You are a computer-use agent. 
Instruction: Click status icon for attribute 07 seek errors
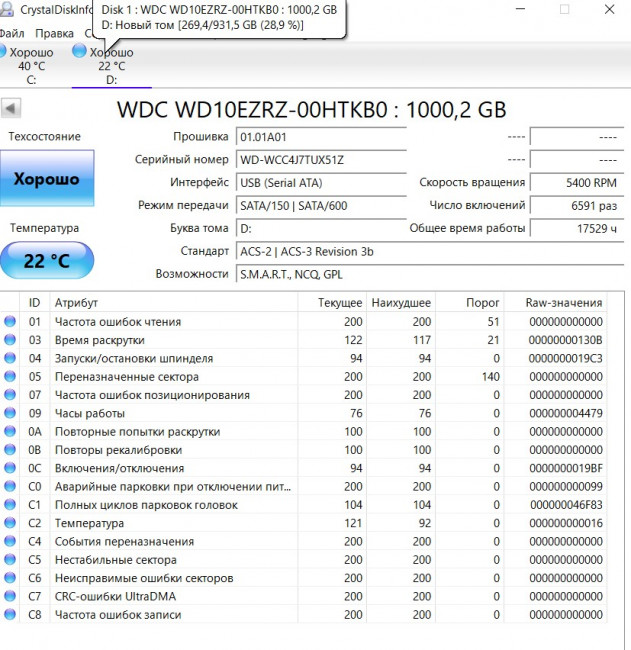[x=10, y=394]
